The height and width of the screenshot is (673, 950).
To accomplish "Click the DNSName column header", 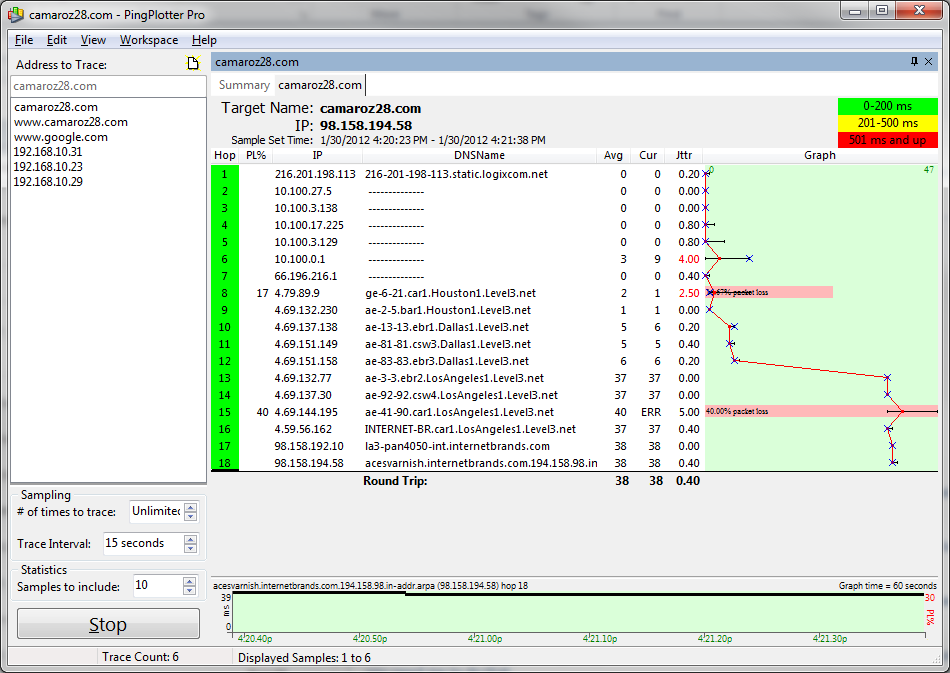I will [x=479, y=155].
